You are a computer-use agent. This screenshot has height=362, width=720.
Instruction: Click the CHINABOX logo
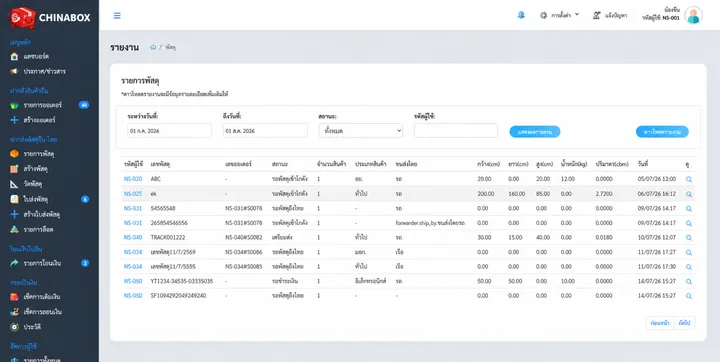tap(50, 17)
